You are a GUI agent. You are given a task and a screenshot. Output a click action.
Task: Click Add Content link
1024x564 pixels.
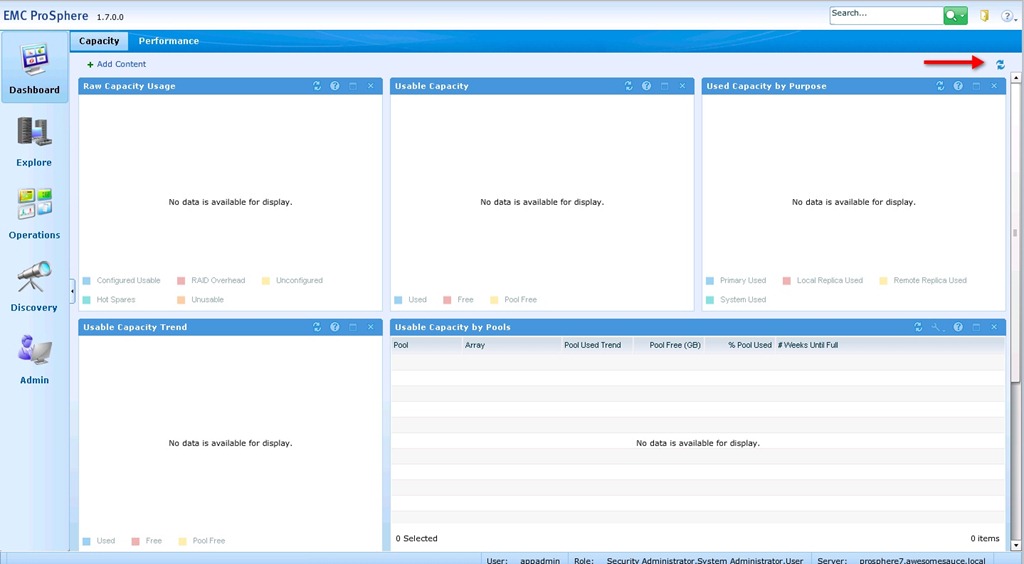(x=117, y=64)
